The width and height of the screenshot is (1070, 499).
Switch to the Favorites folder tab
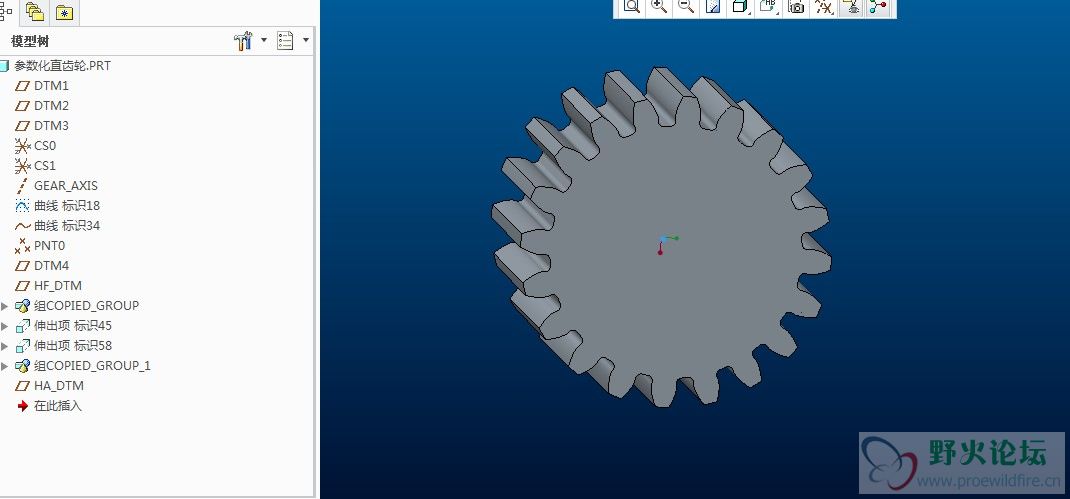pos(65,12)
